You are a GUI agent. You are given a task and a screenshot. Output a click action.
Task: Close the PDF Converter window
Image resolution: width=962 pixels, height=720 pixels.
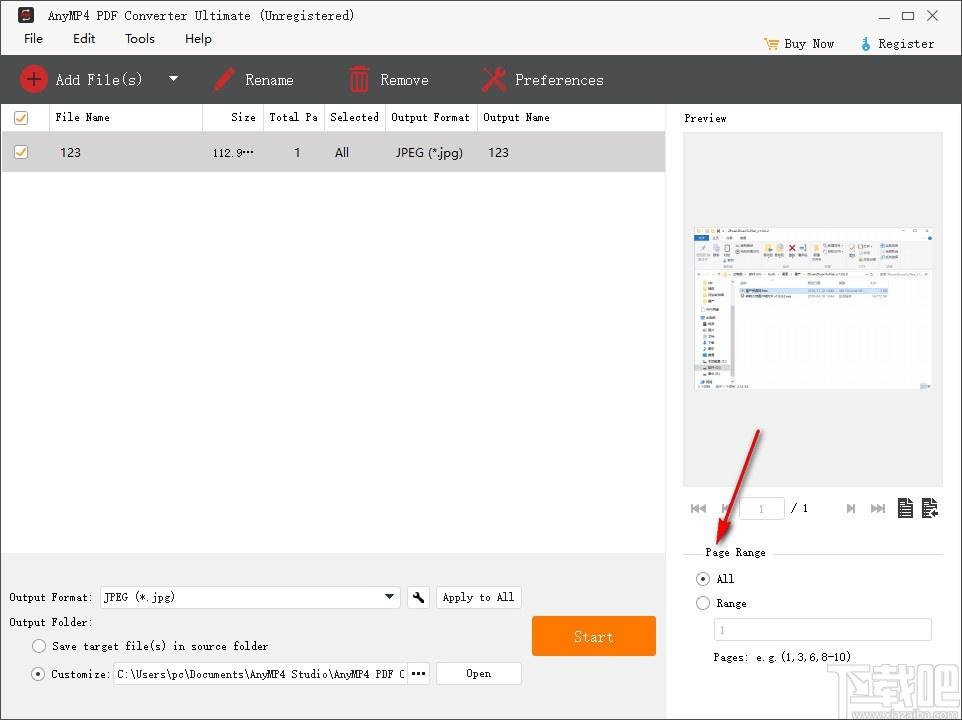click(x=933, y=16)
